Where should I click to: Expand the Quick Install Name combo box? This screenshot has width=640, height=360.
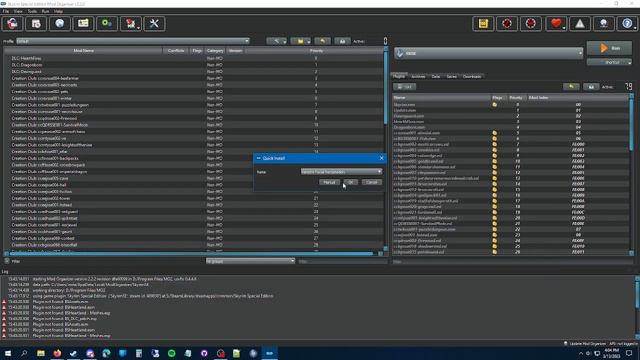click(x=341, y=172)
